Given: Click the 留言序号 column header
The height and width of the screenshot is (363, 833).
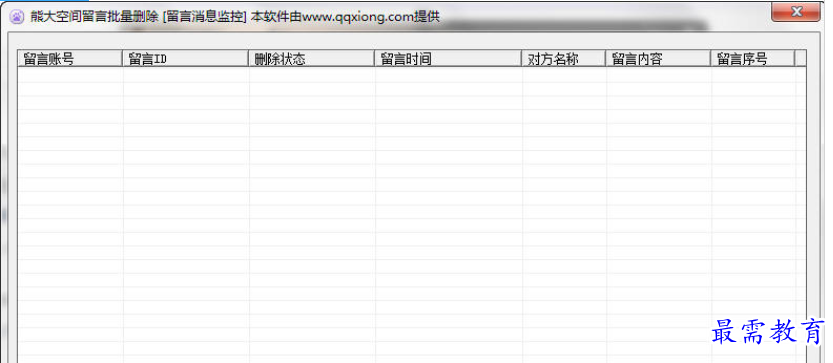Looking at the screenshot, I should (753, 58).
